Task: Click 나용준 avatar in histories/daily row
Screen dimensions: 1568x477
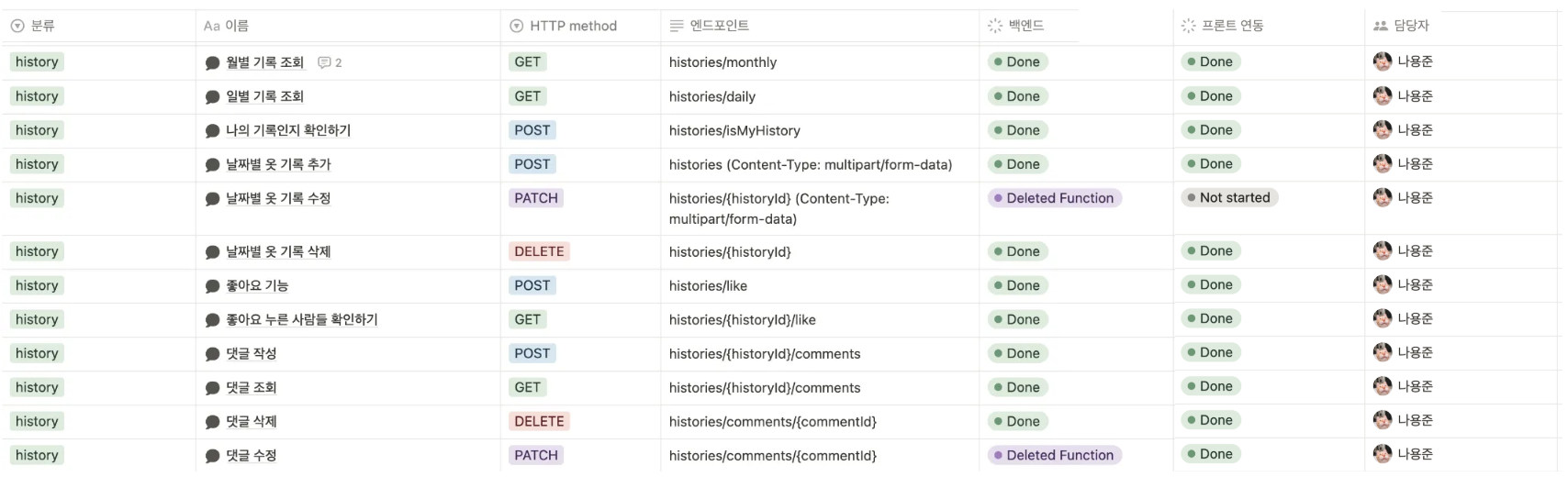Action: (x=1383, y=95)
